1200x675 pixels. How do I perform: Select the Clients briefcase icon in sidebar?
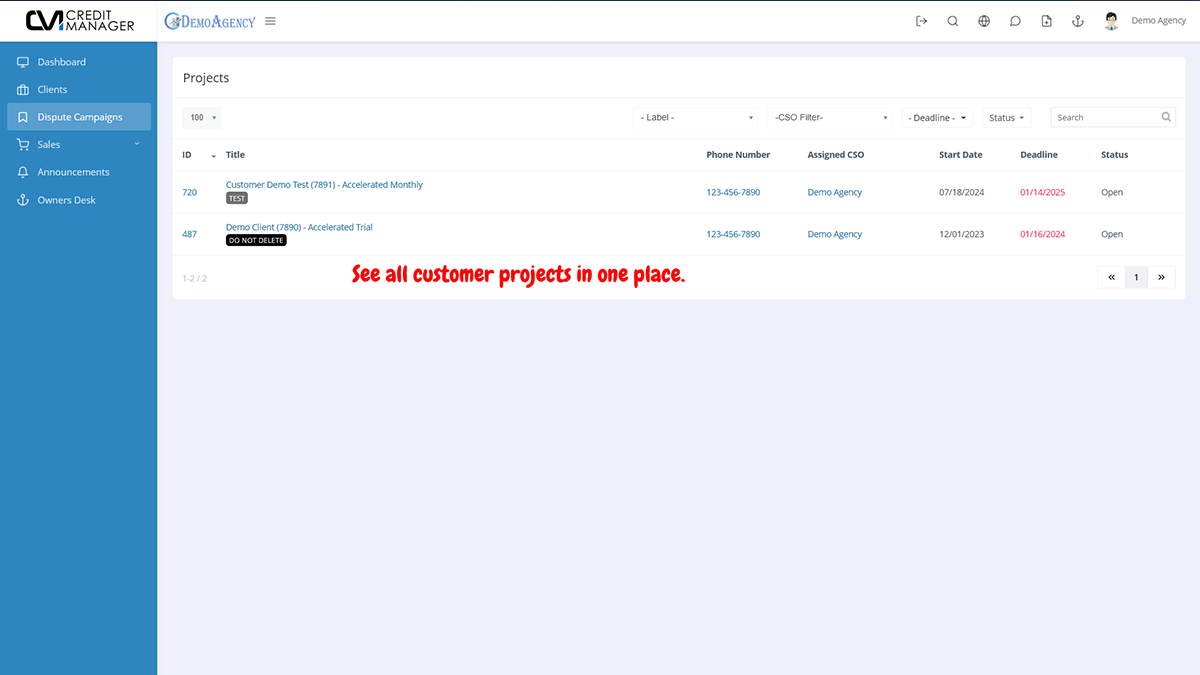(x=22, y=89)
